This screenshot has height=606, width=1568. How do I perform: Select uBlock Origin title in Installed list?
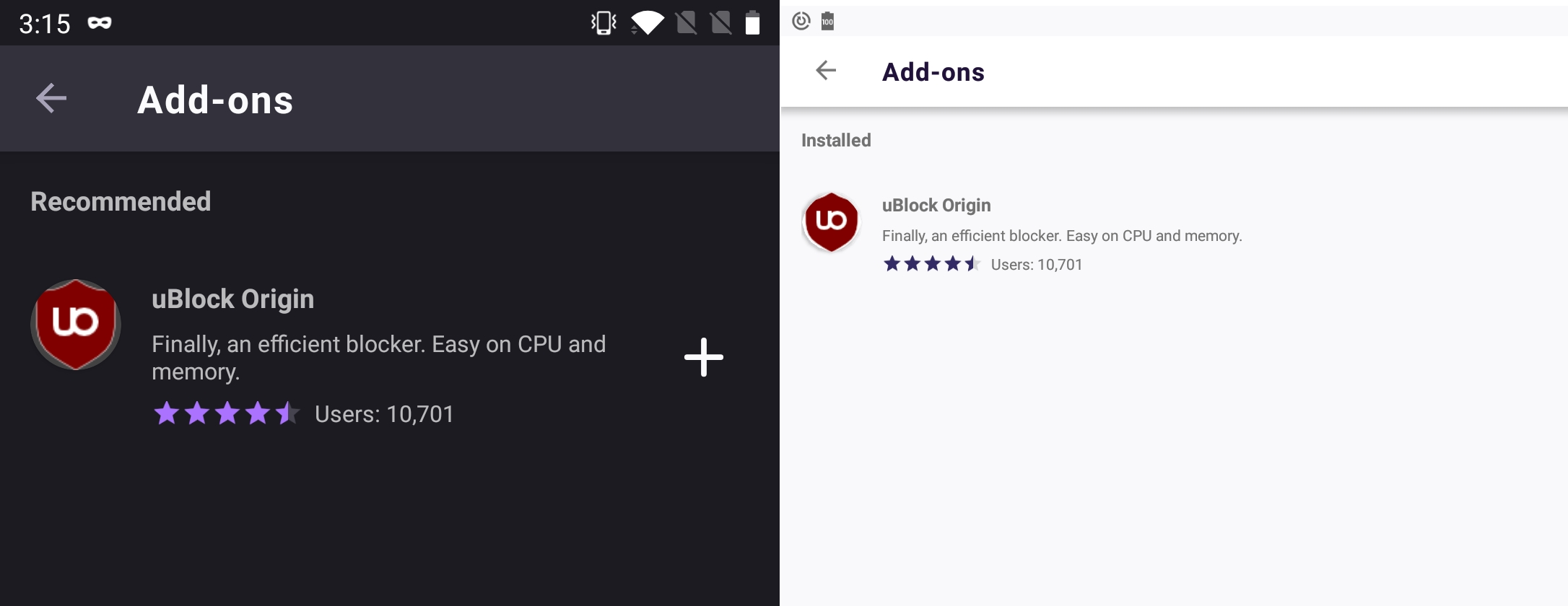[x=936, y=205]
